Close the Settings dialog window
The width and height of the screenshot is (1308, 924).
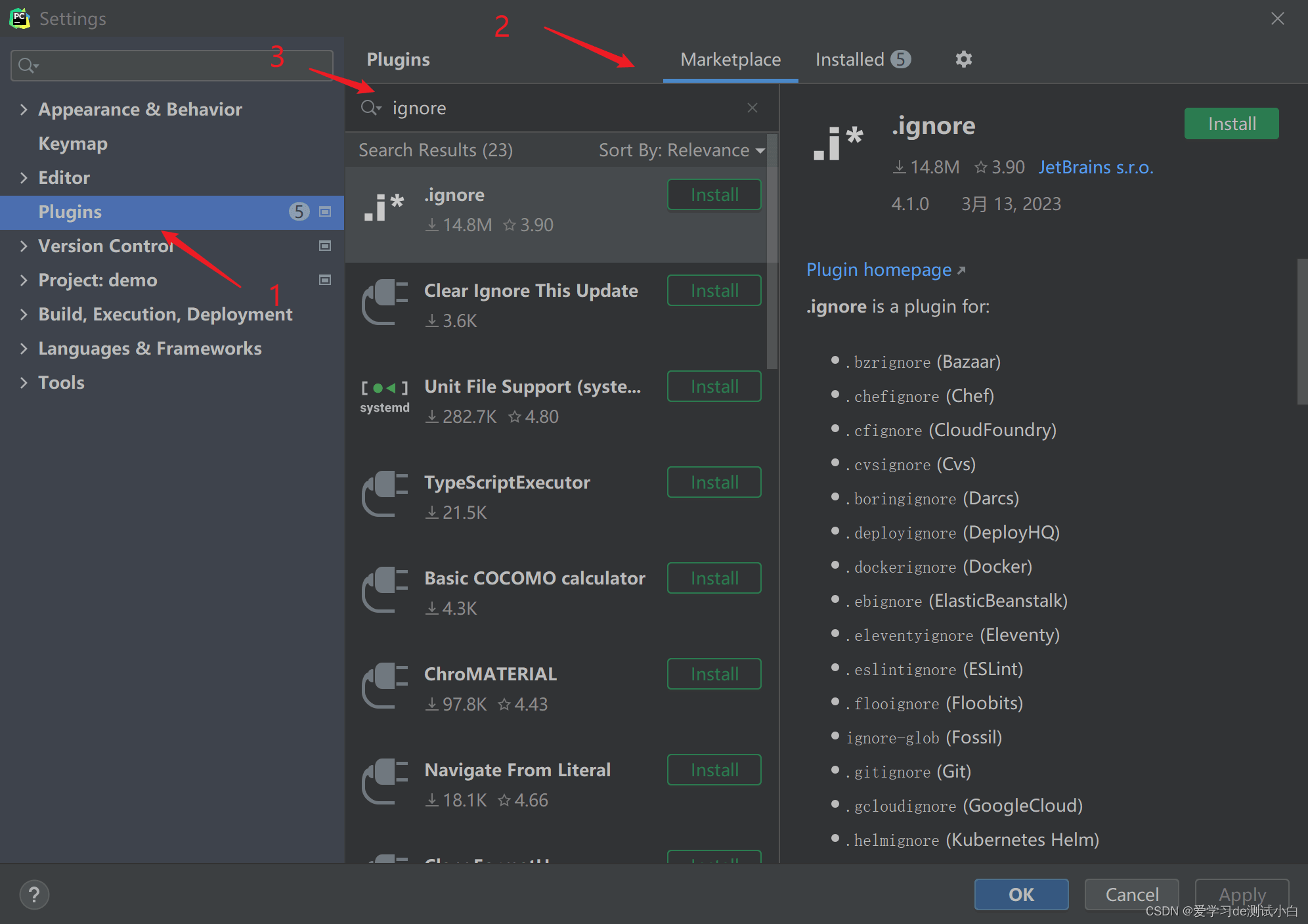tap(1277, 18)
